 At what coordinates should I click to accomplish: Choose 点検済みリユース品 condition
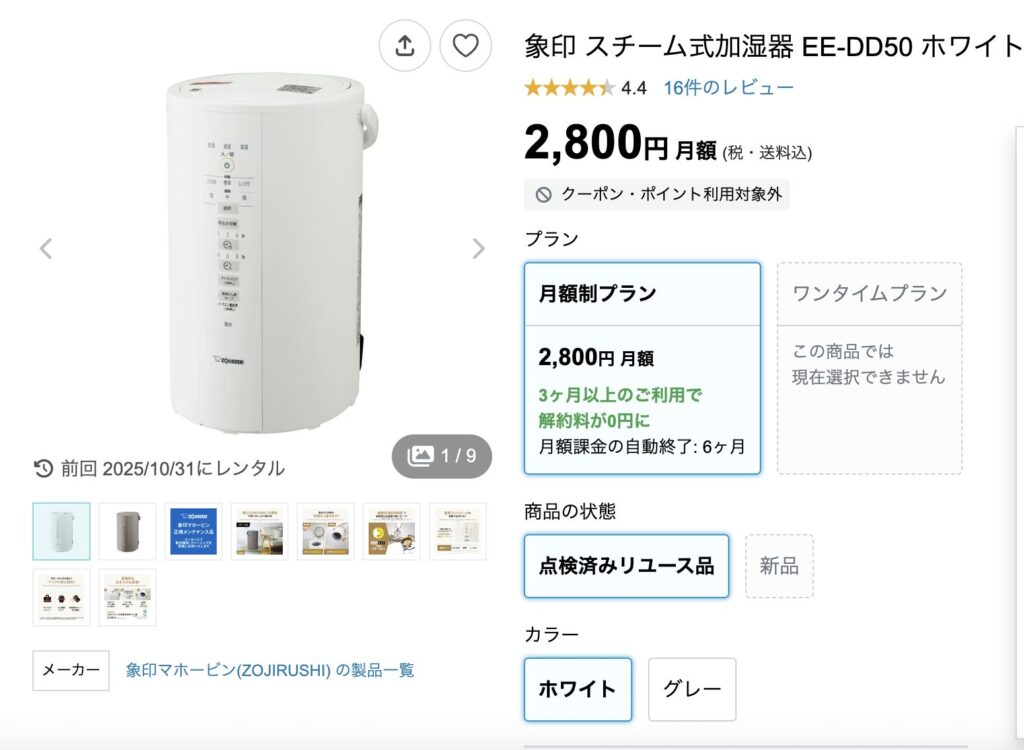point(626,566)
